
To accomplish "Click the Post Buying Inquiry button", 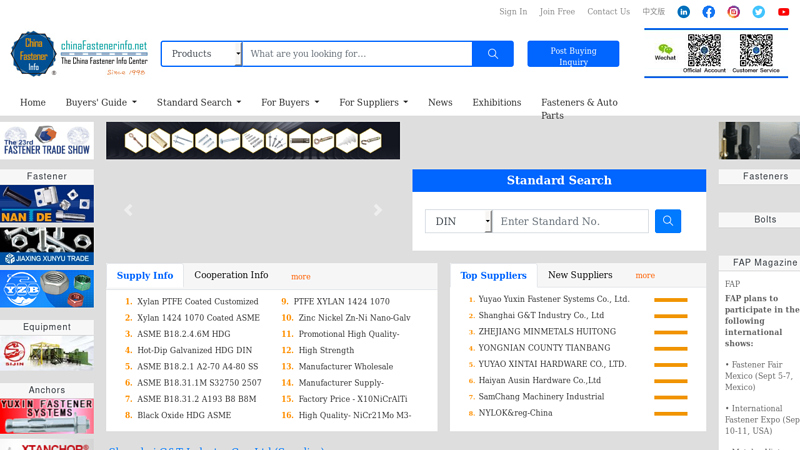I will click(x=573, y=54).
